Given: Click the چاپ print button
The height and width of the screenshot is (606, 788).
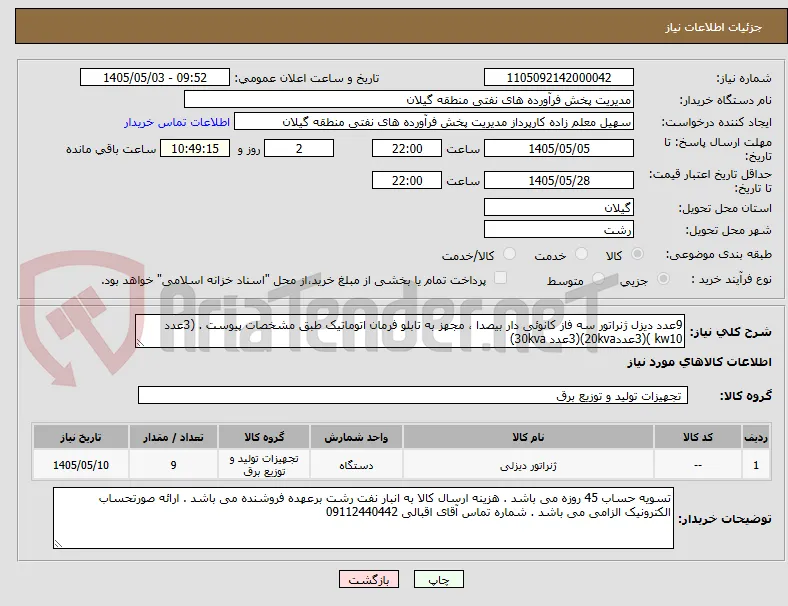Looking at the screenshot, I should (x=439, y=579).
